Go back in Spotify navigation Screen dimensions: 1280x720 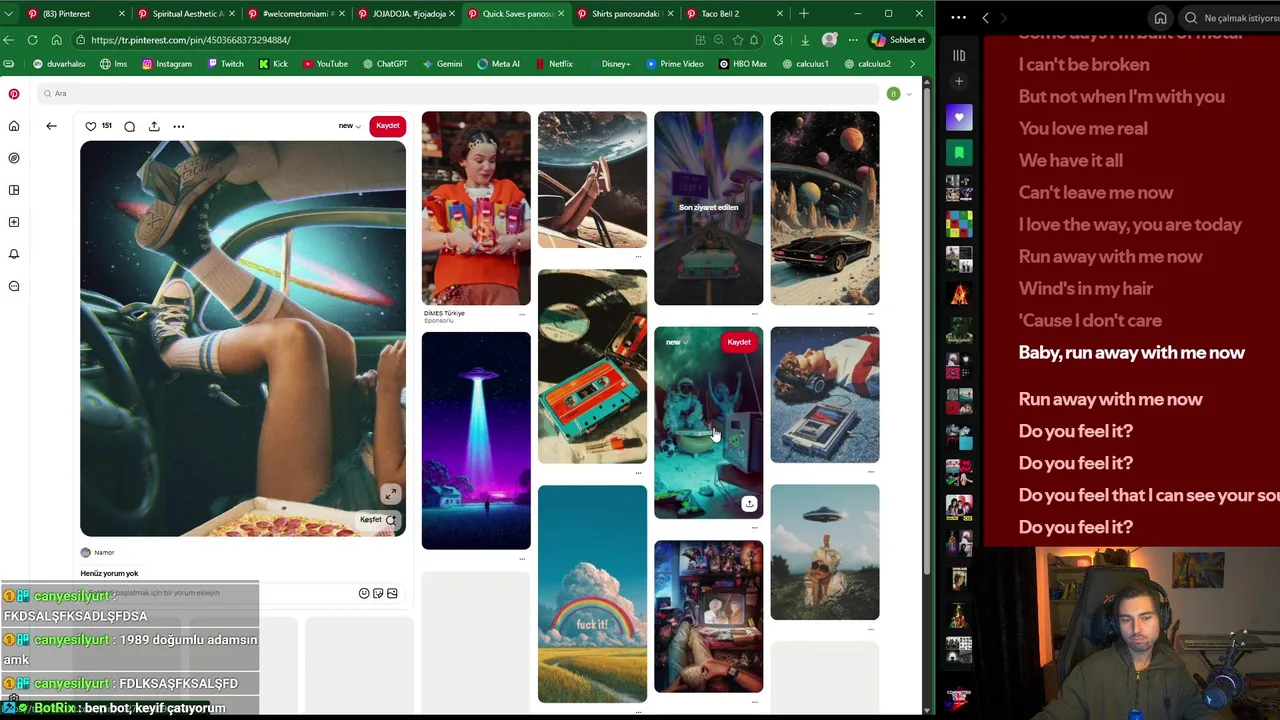pyautogui.click(x=985, y=18)
